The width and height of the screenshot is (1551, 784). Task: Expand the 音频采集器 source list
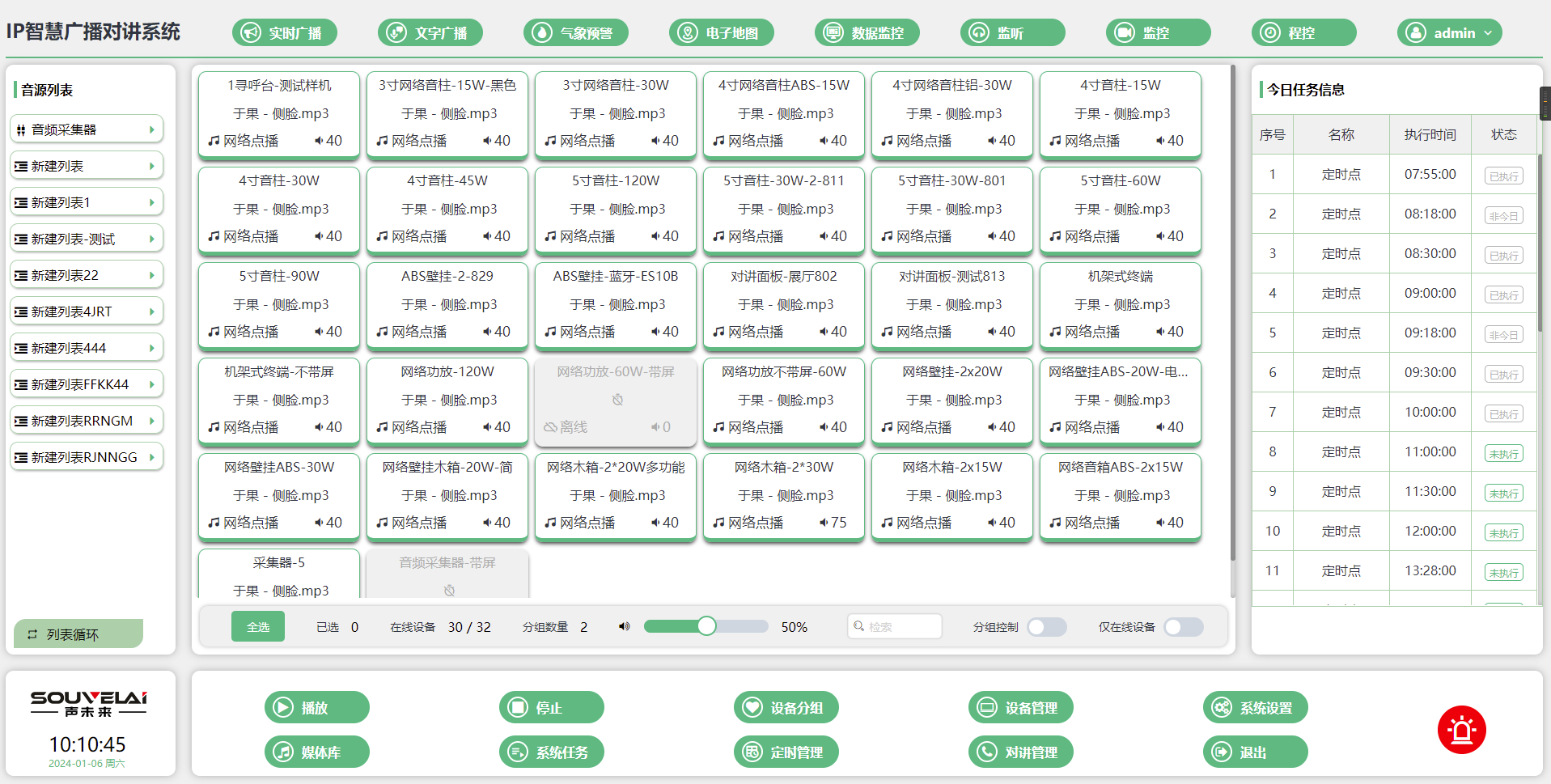(86, 129)
